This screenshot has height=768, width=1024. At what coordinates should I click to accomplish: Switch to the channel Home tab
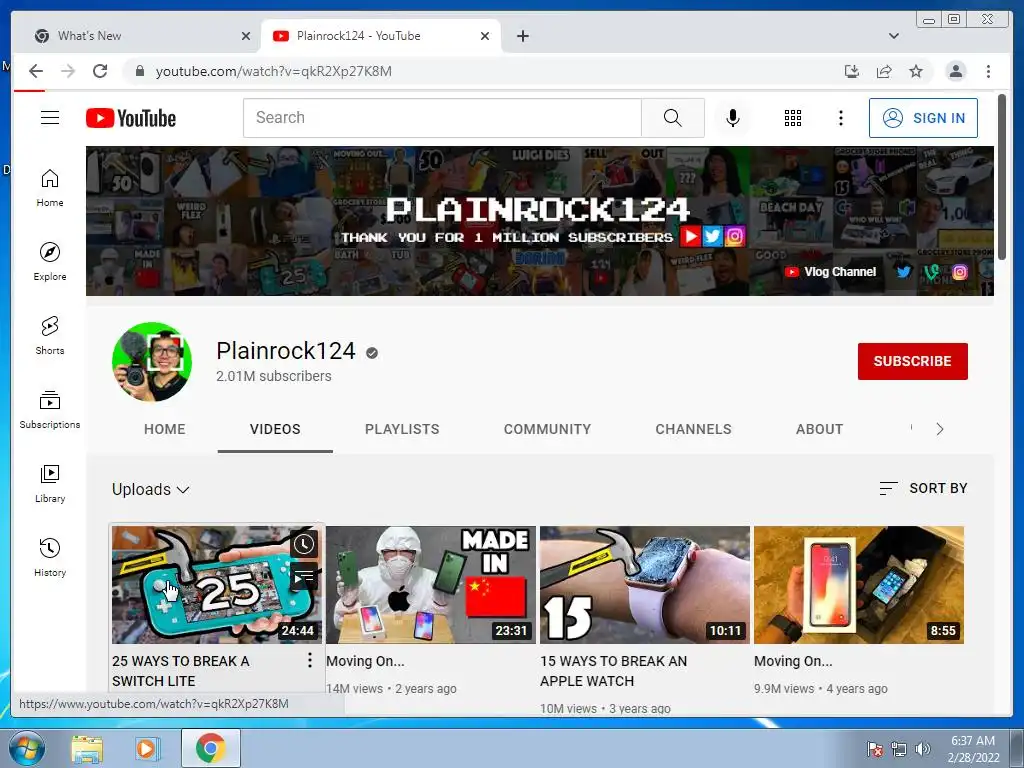tap(165, 429)
